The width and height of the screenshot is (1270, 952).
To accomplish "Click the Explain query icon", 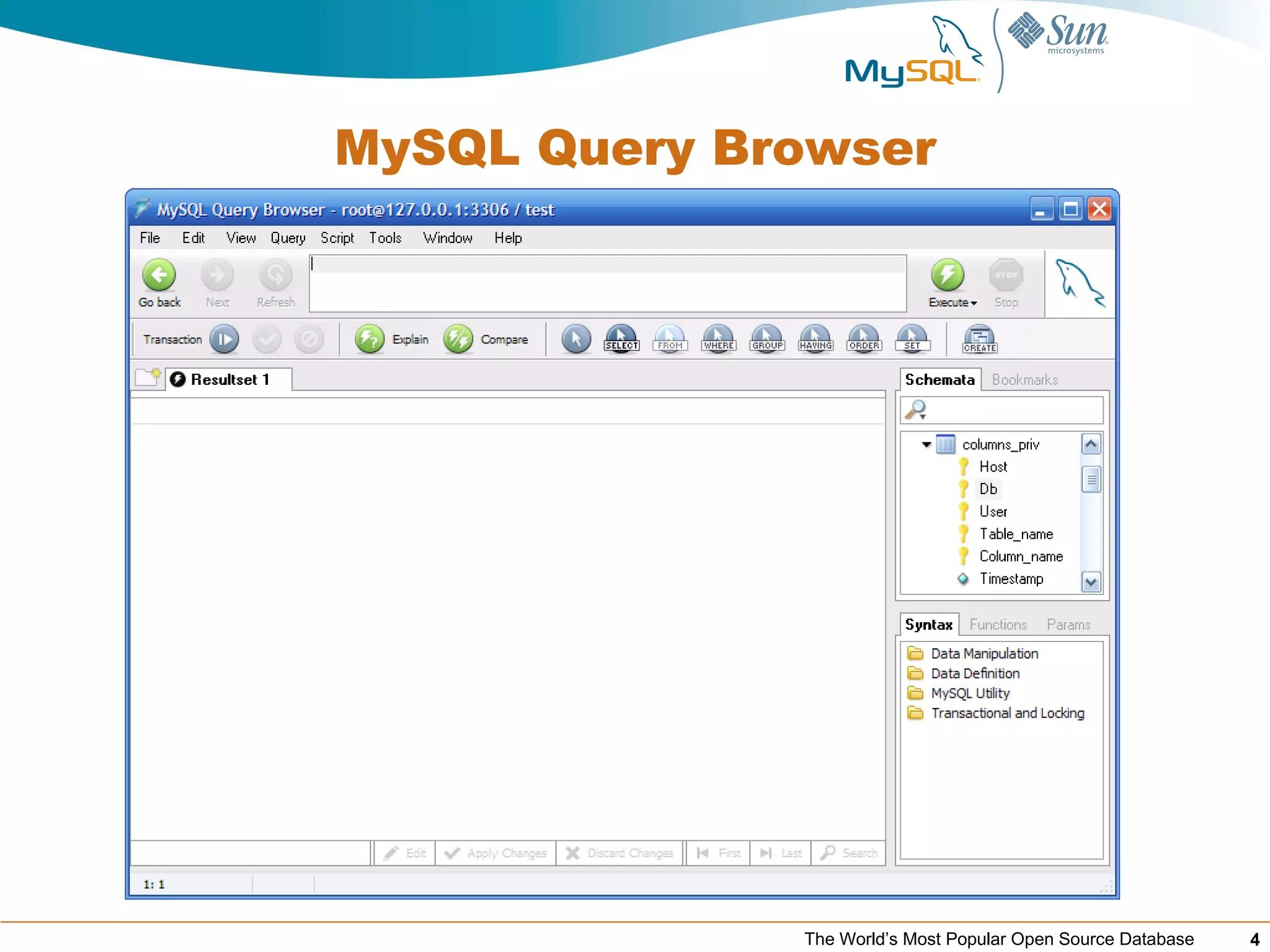I will point(370,340).
